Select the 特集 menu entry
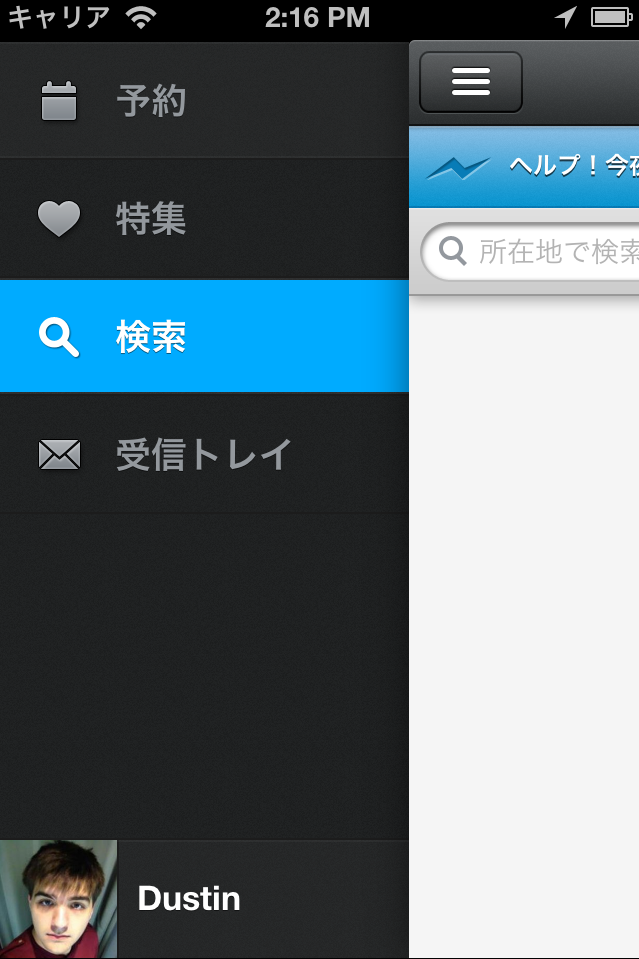639x959 pixels. coord(204,218)
